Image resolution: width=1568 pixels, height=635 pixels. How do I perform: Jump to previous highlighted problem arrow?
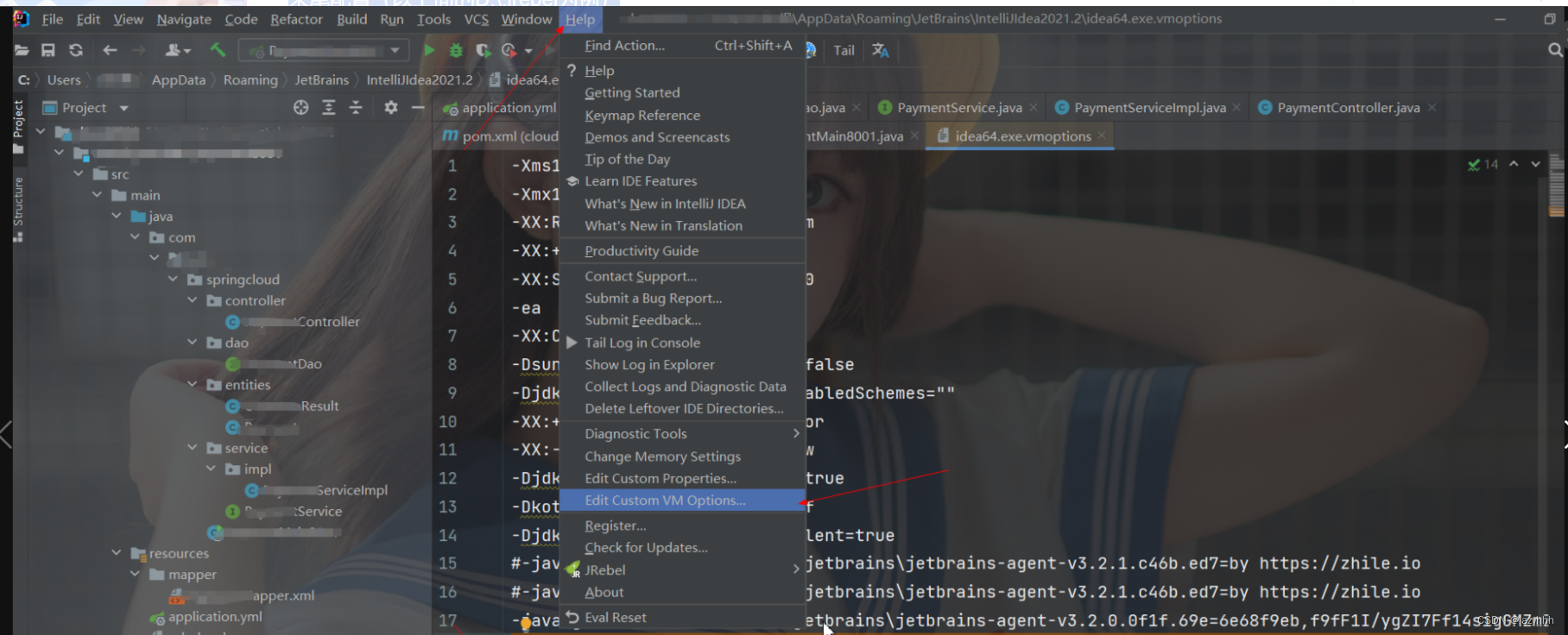click(x=1514, y=164)
